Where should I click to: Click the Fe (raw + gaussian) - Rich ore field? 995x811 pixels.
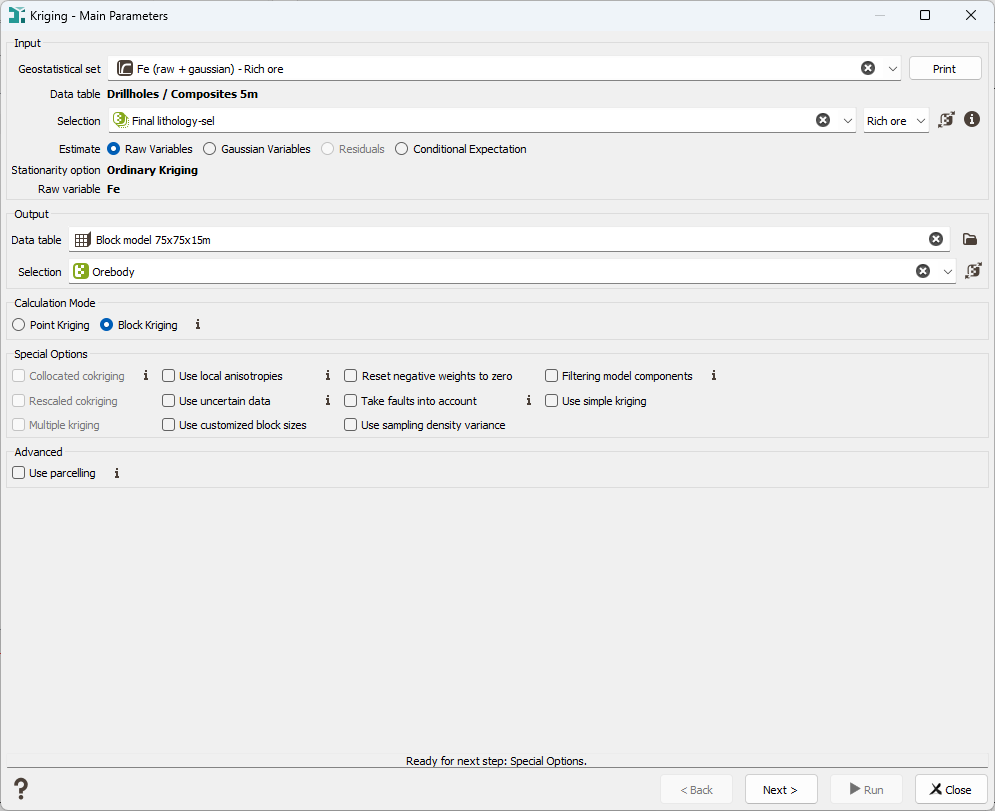click(505, 69)
